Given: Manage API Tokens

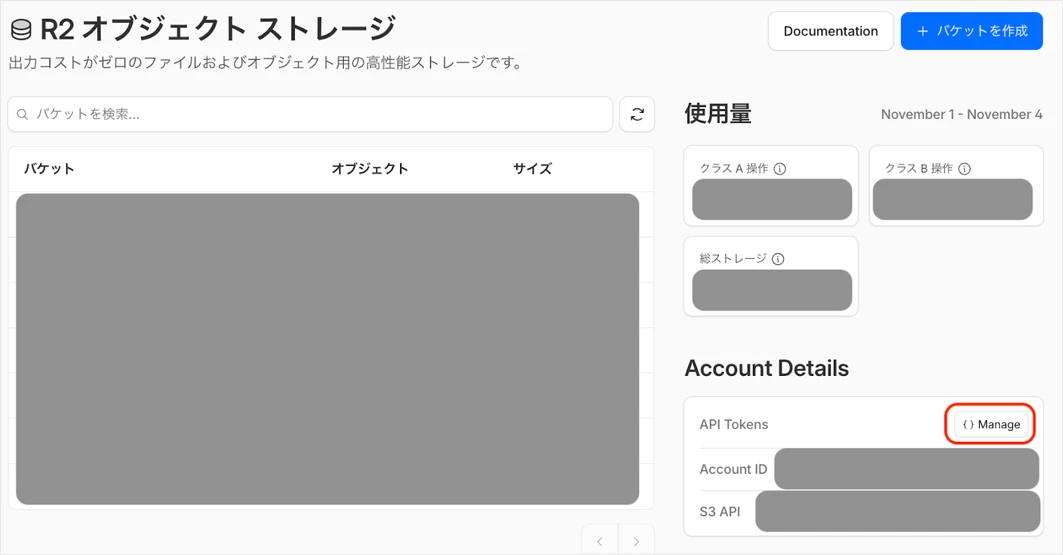Looking at the screenshot, I should pyautogui.click(x=991, y=424).
